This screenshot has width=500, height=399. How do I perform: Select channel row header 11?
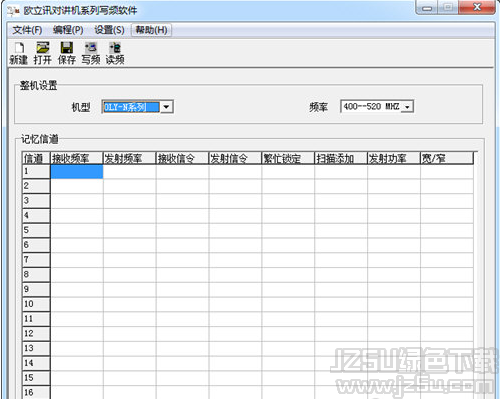pyautogui.click(x=36, y=319)
